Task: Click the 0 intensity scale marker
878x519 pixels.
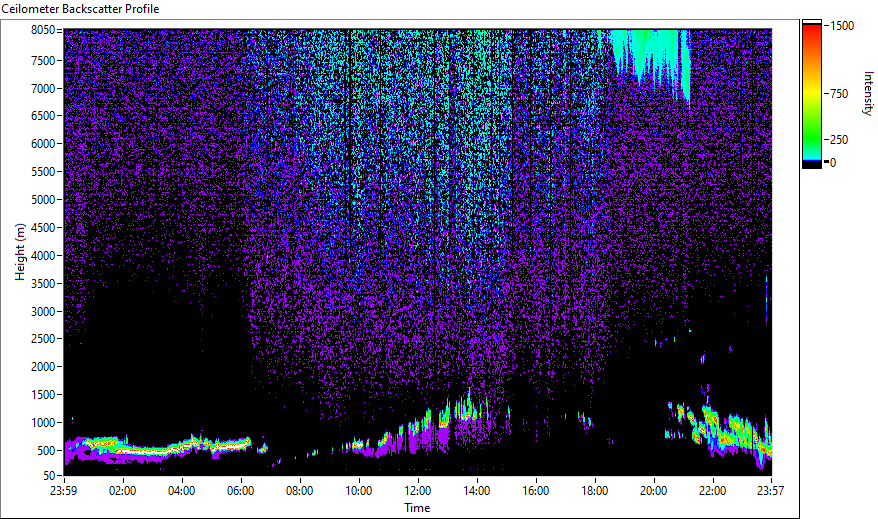Action: [x=833, y=163]
